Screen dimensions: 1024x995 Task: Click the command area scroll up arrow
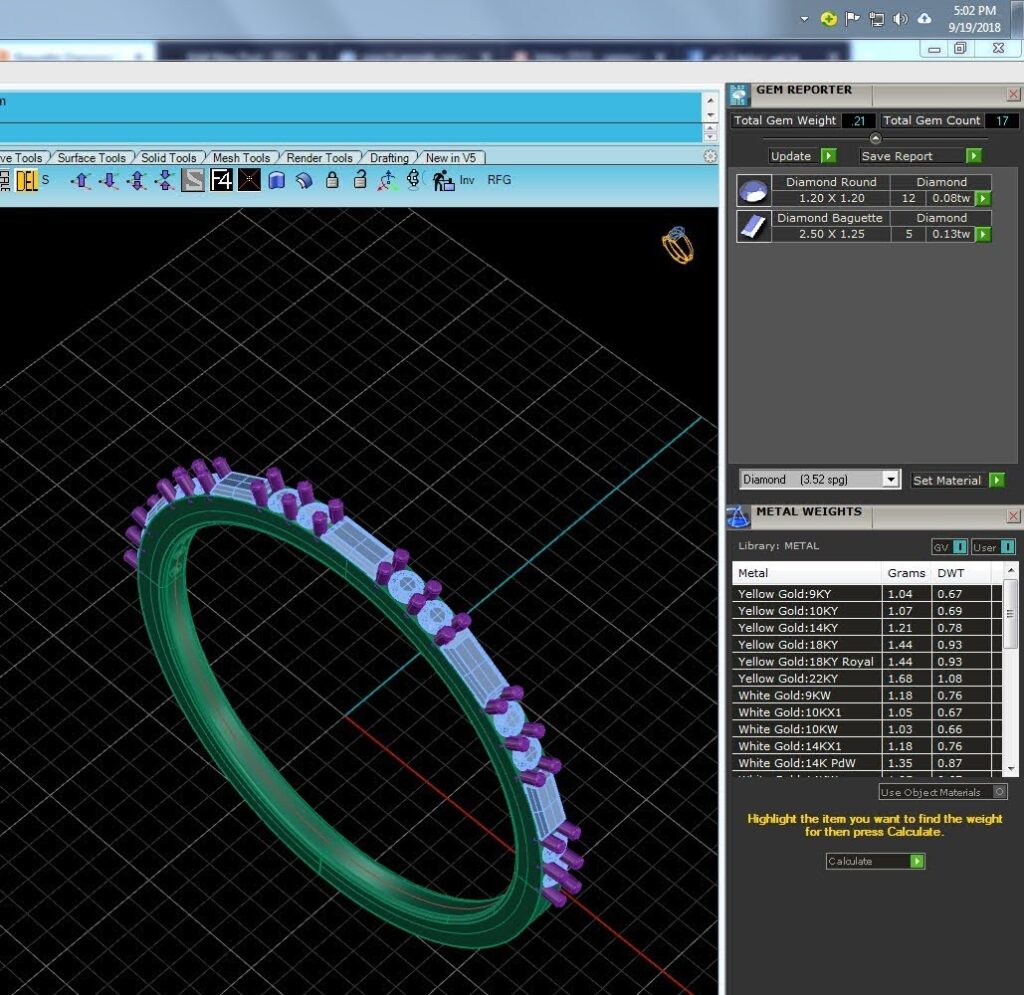click(x=711, y=100)
